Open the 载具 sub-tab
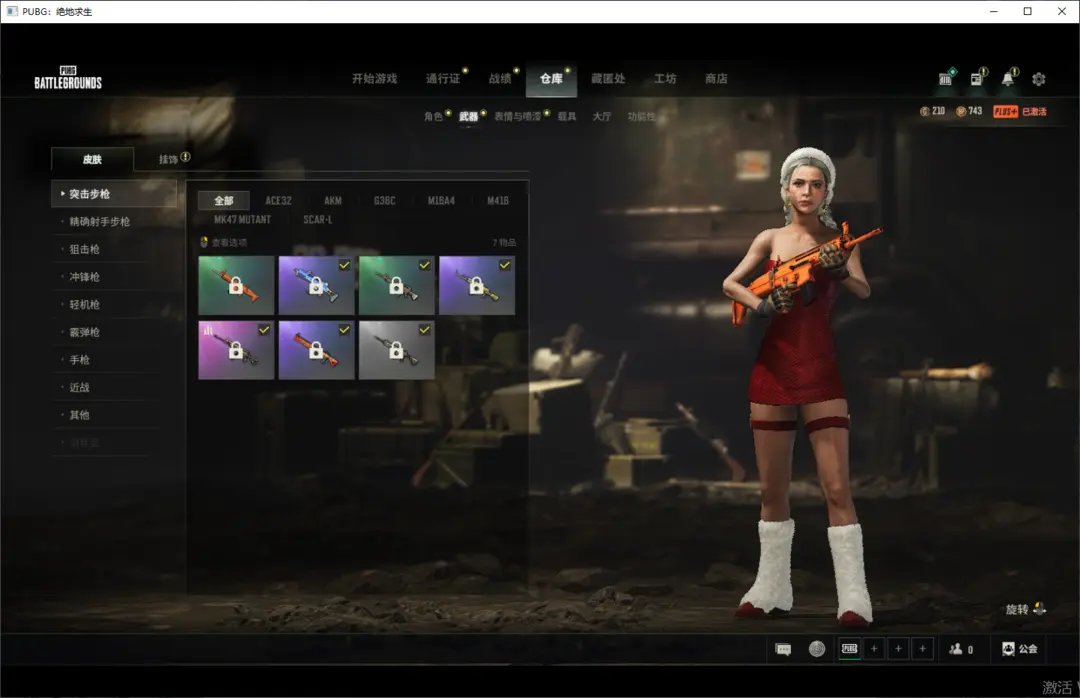The height and width of the screenshot is (698, 1080). pyautogui.click(x=567, y=116)
